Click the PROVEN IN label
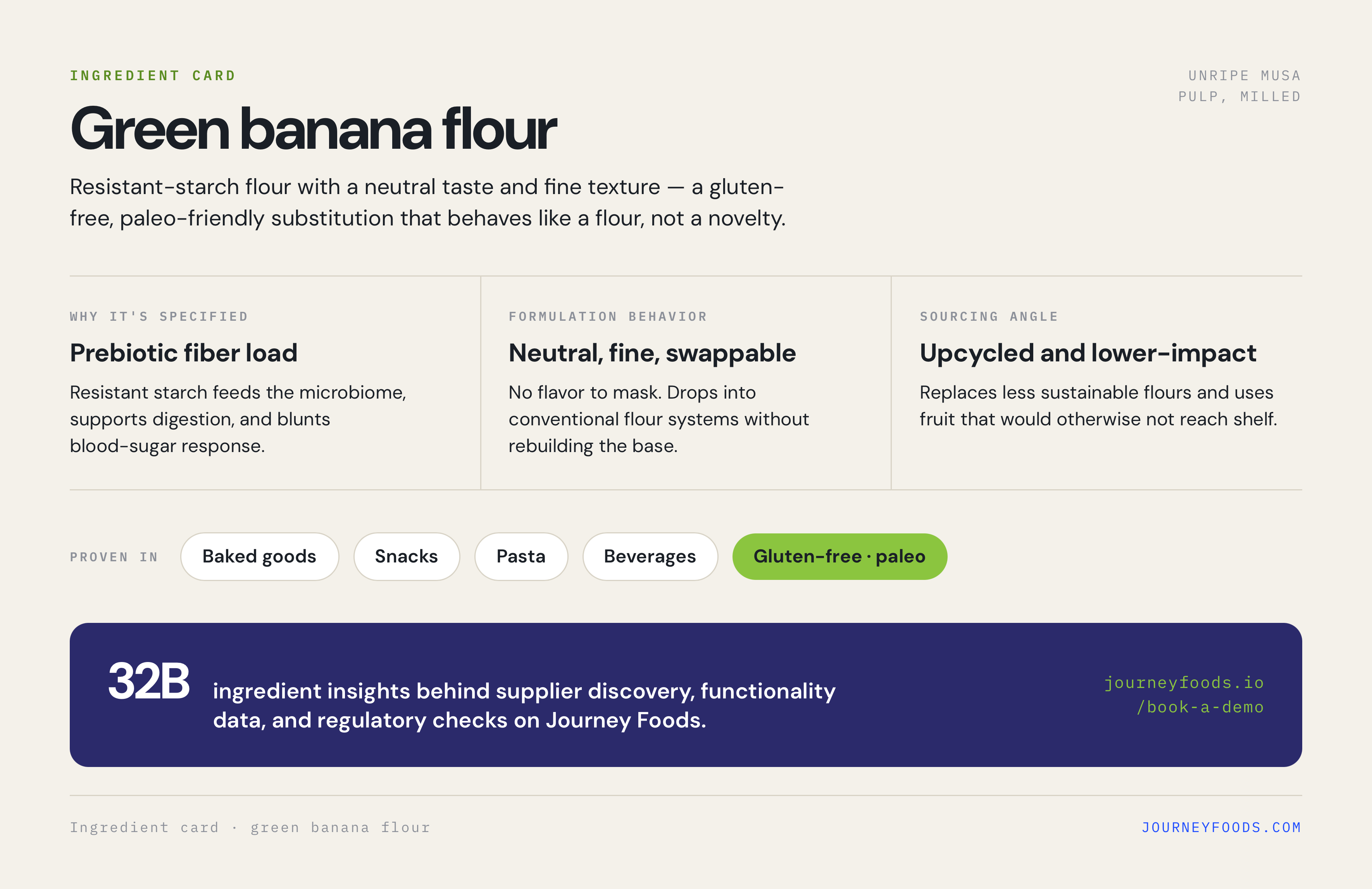Viewport: 1372px width, 889px height. [114, 557]
